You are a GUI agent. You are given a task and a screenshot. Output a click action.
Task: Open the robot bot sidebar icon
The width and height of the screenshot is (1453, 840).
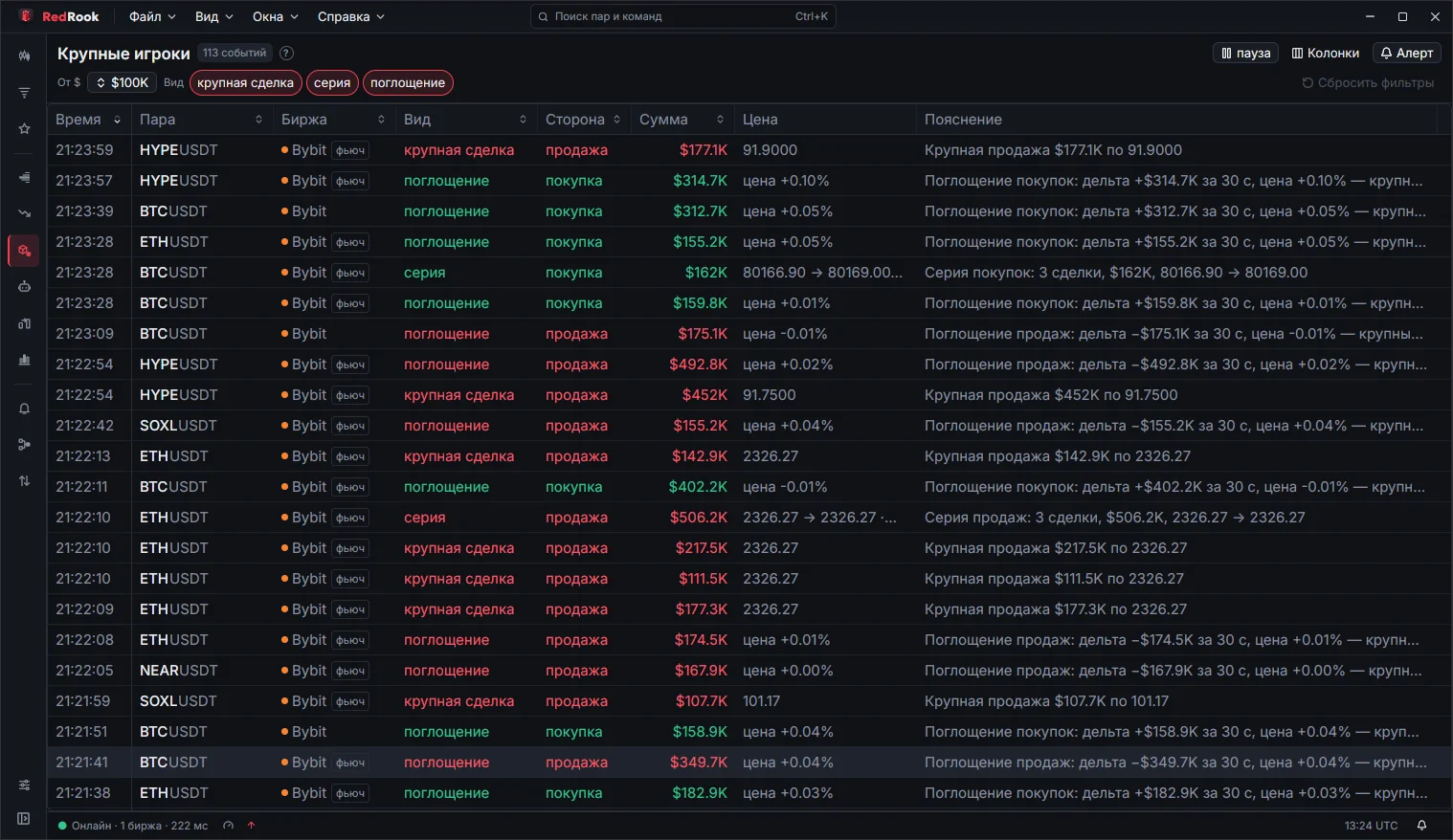point(24,287)
